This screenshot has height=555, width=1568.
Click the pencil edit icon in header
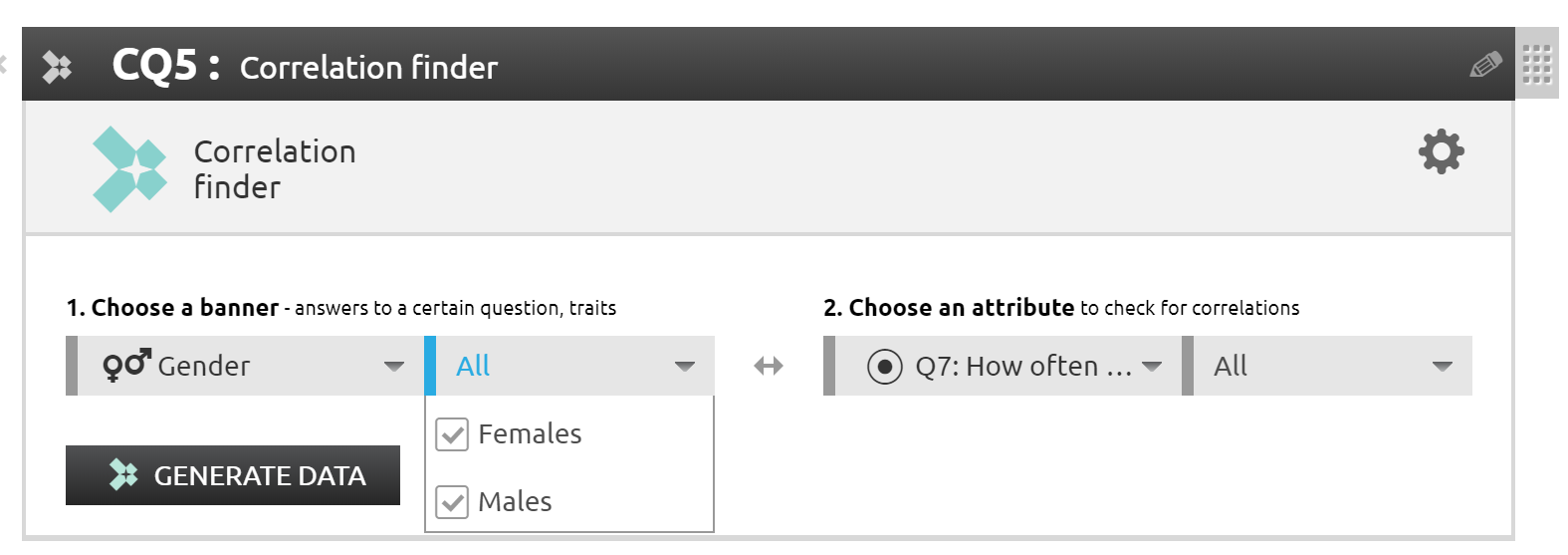coord(1485,66)
